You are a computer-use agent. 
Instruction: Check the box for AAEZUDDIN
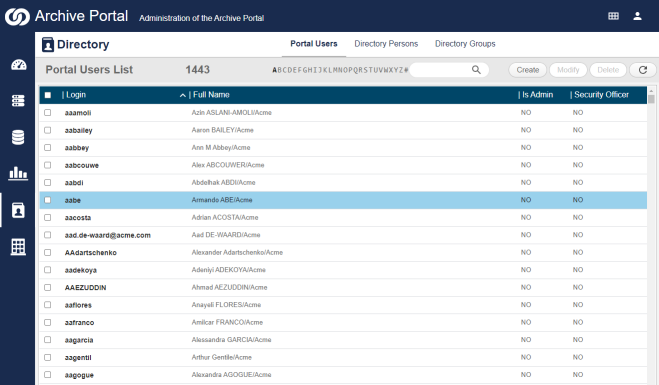47,287
